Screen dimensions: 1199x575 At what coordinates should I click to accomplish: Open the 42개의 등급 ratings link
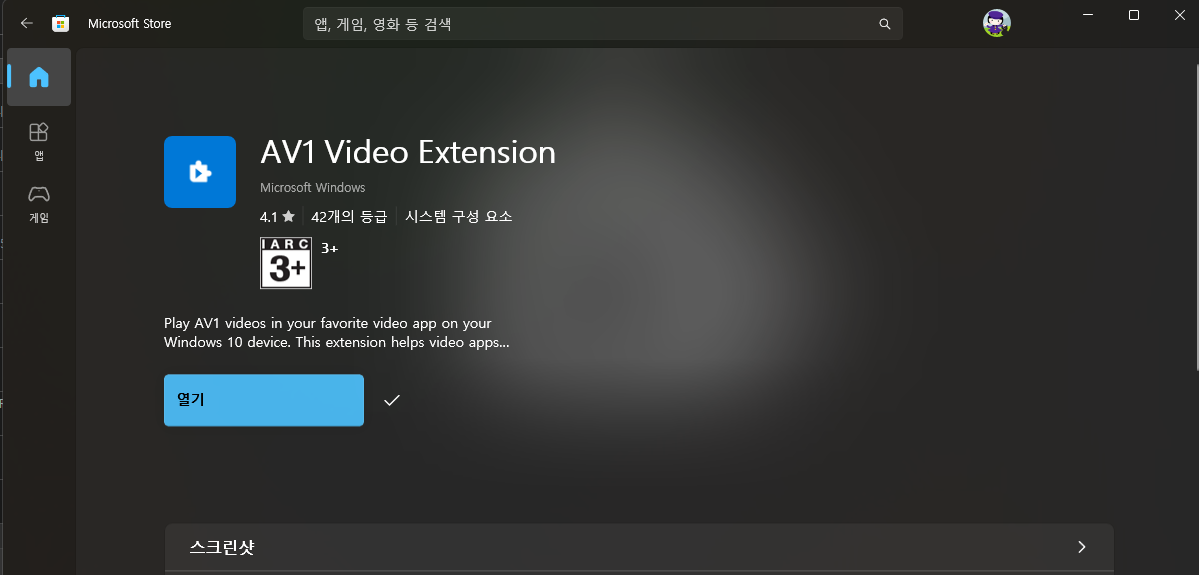coord(349,216)
